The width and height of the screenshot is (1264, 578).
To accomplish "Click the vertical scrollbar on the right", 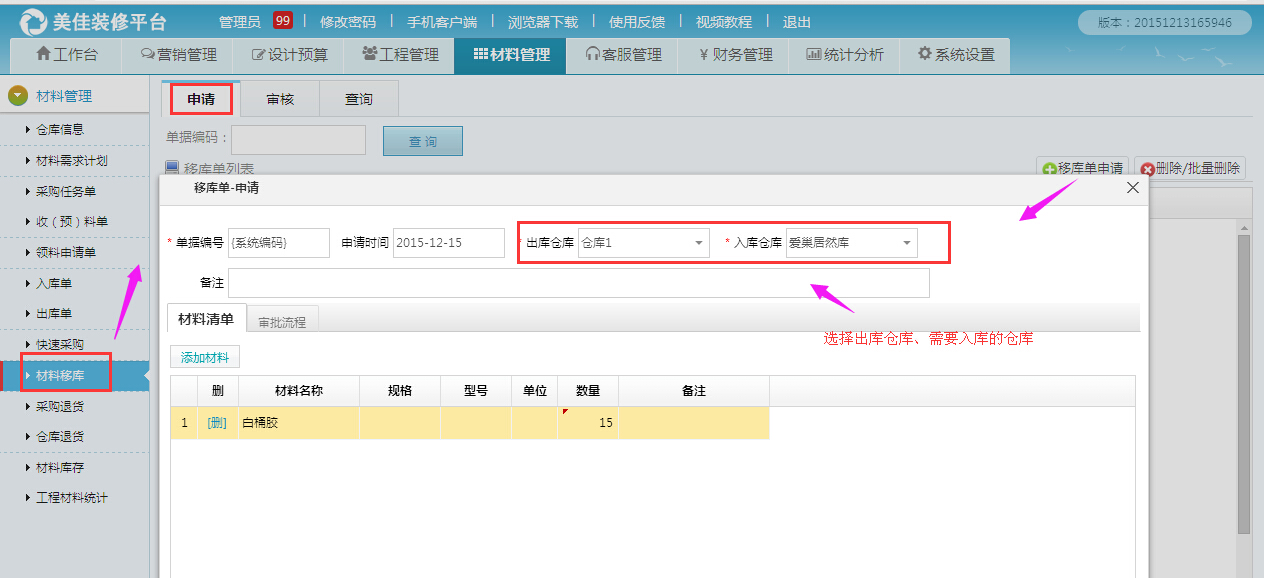I will tap(1244, 380).
